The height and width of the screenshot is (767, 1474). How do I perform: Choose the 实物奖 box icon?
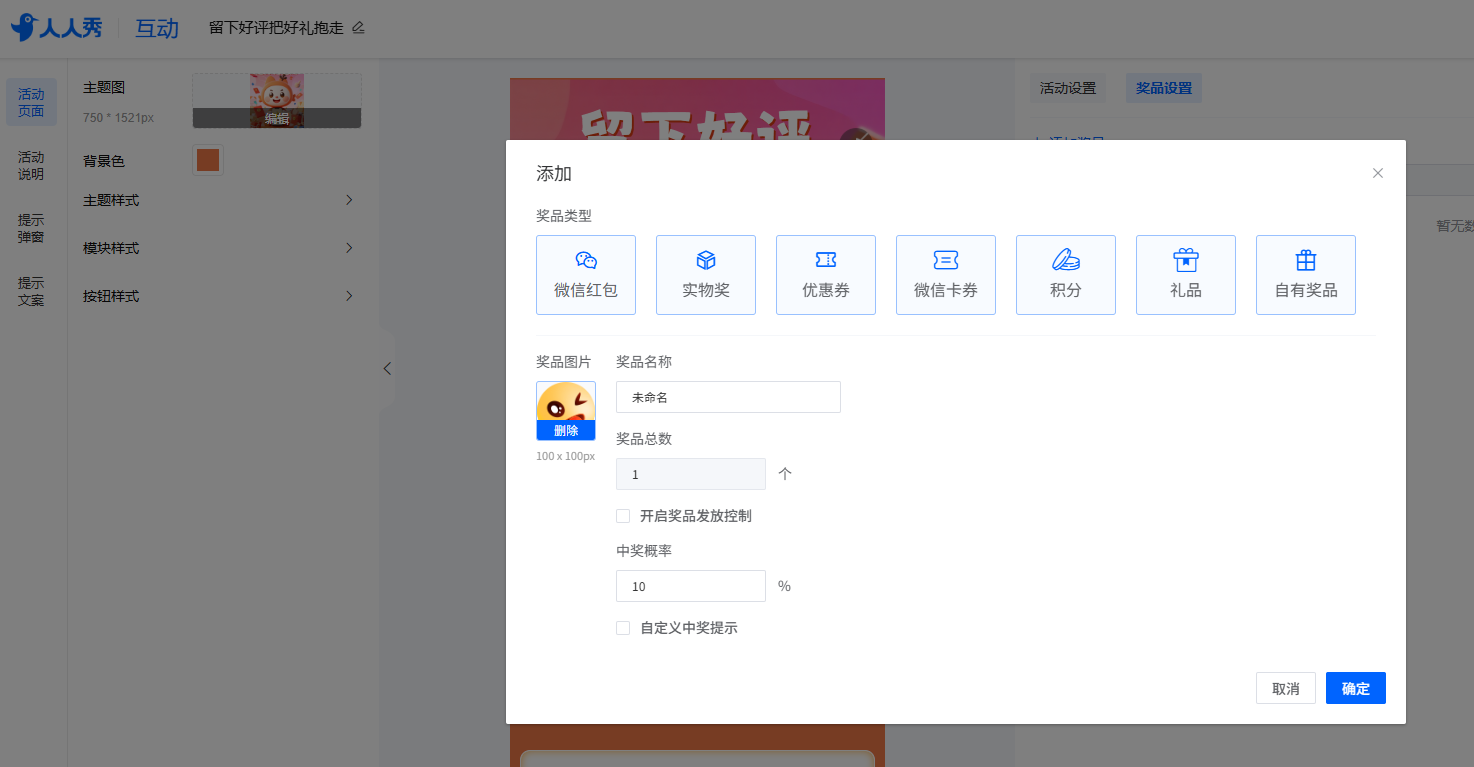706,260
